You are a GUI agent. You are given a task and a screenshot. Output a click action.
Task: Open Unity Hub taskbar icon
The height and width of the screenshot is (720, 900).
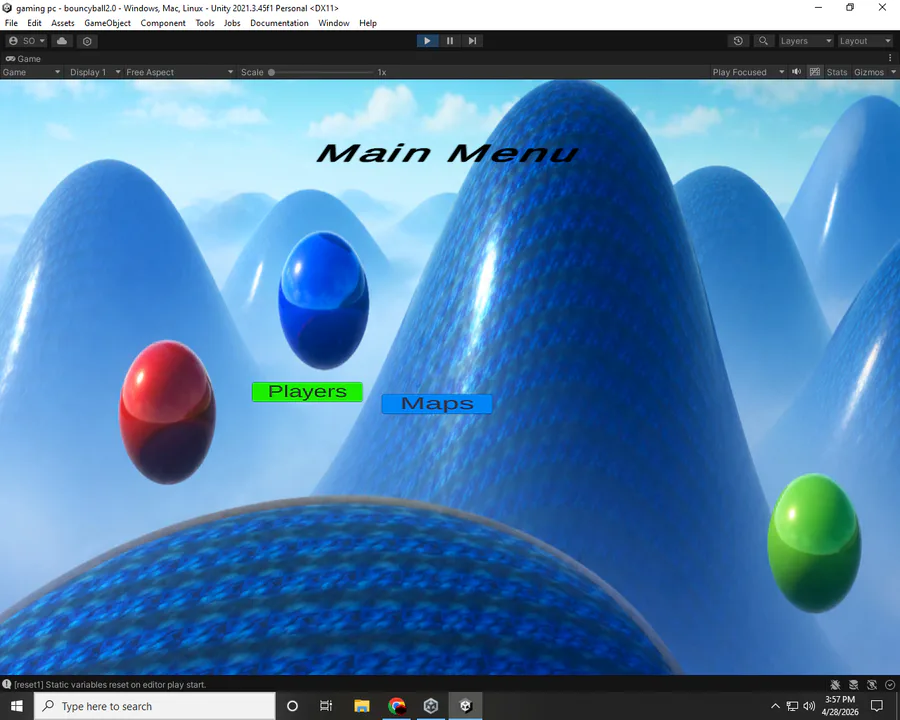431,706
